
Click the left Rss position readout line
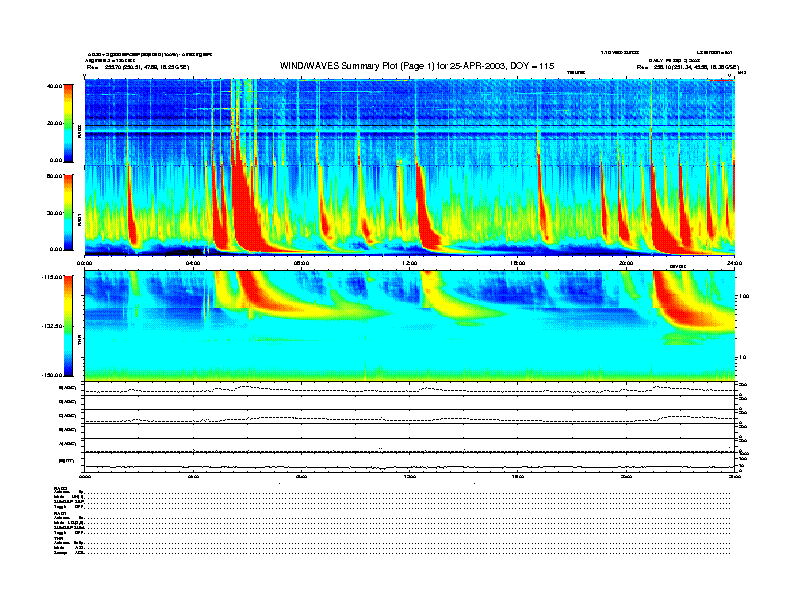tap(138, 67)
